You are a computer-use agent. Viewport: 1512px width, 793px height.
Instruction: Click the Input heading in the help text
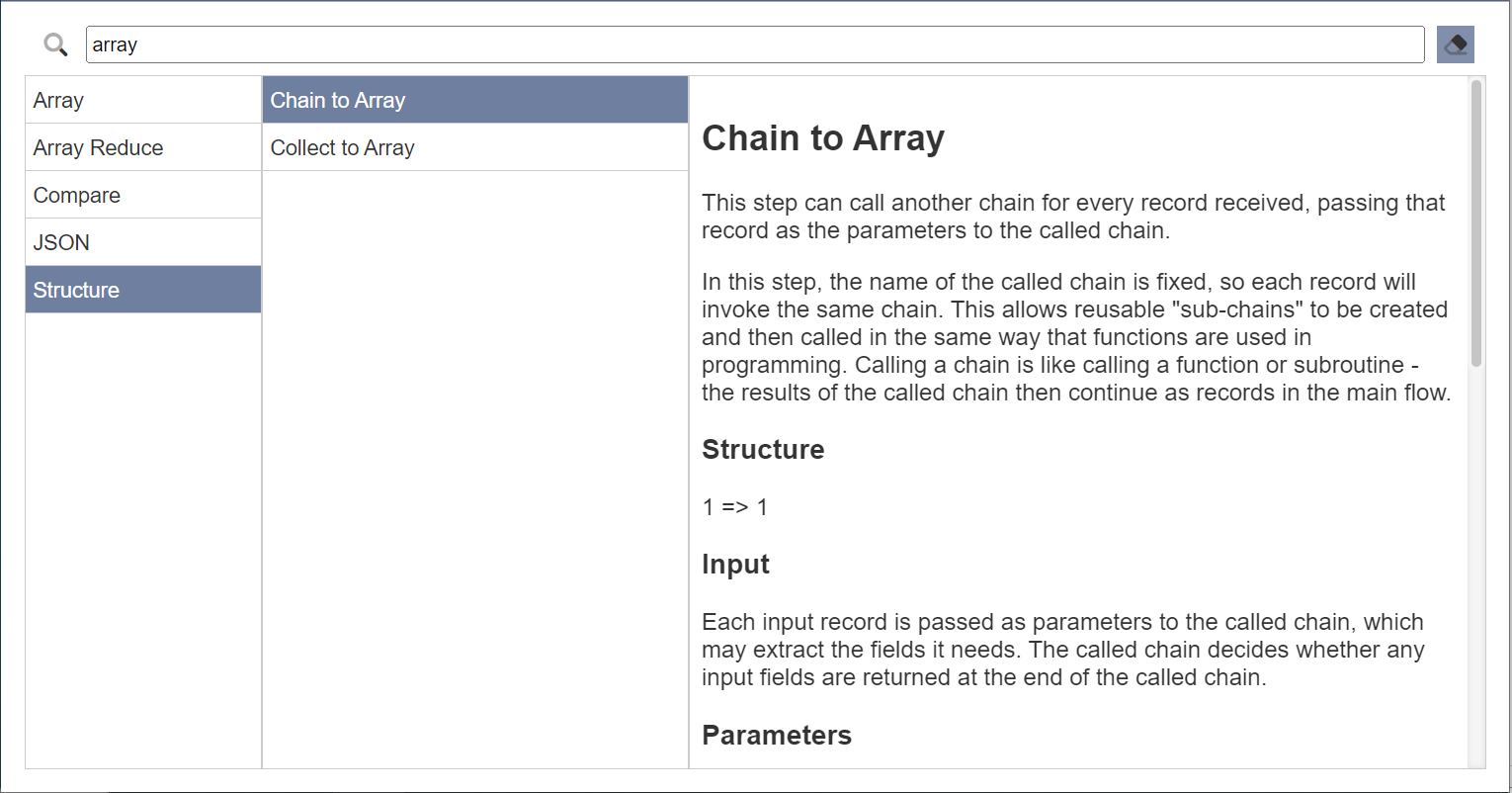click(734, 565)
